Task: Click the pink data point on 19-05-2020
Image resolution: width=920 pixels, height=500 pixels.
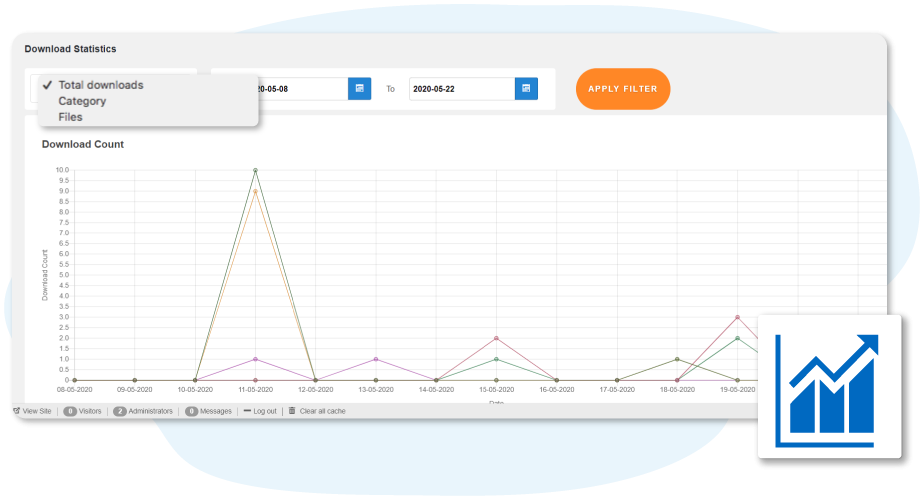Action: coord(737,317)
